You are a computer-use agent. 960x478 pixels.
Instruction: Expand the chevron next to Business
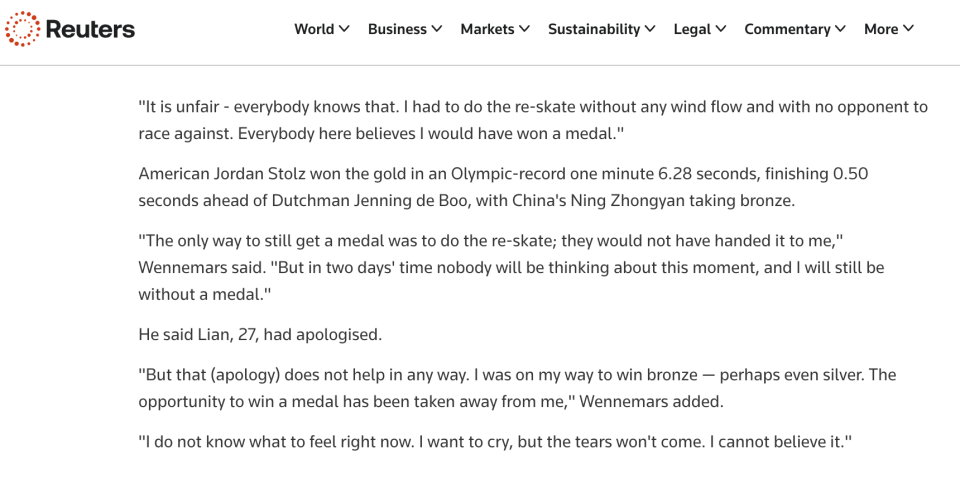tap(437, 29)
